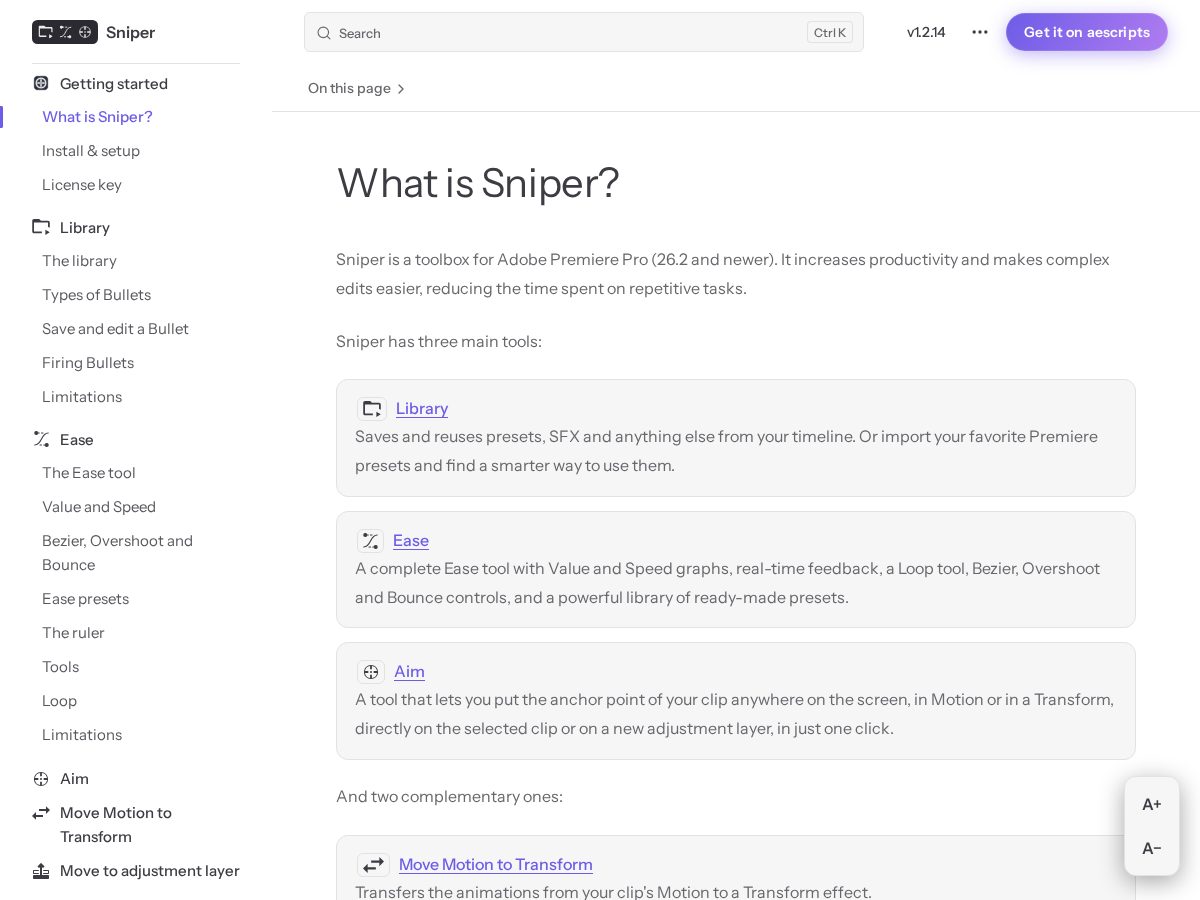This screenshot has height=900, width=1200.
Task: Go to Firing Bullets page
Action: pos(88,362)
